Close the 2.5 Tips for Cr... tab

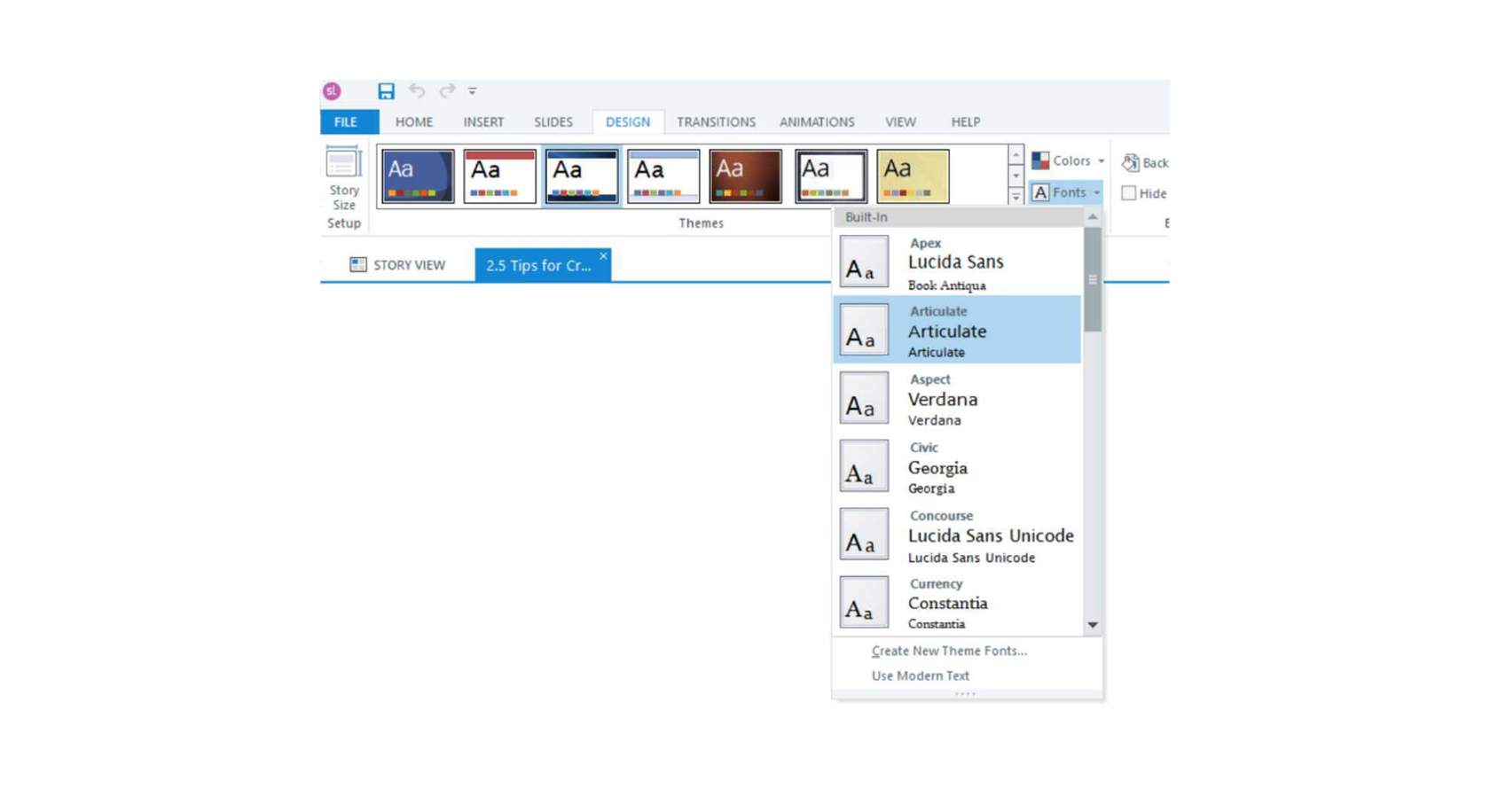coord(603,256)
